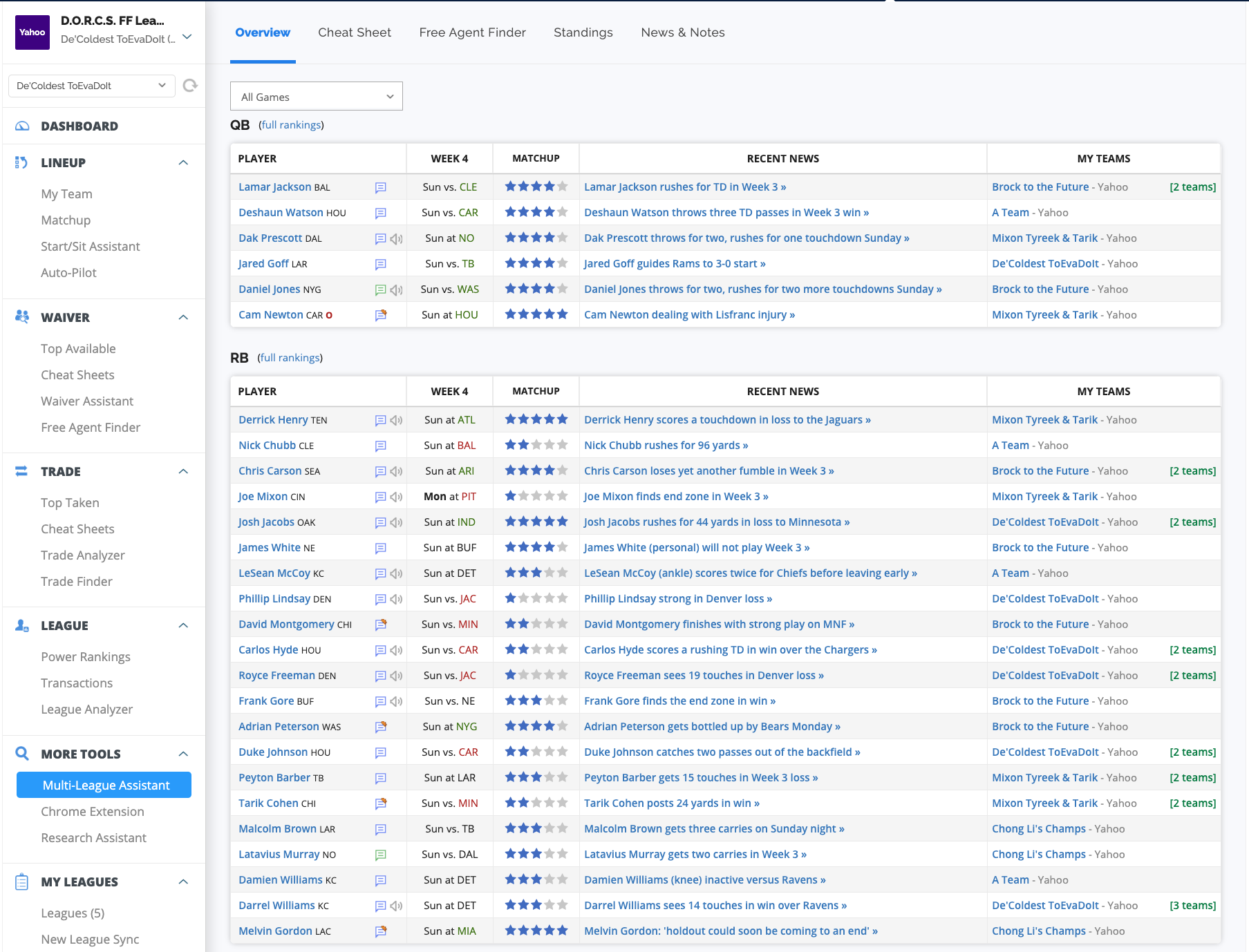Open Daniel Jones's green notes icon
The image size is (1249, 952).
[380, 289]
